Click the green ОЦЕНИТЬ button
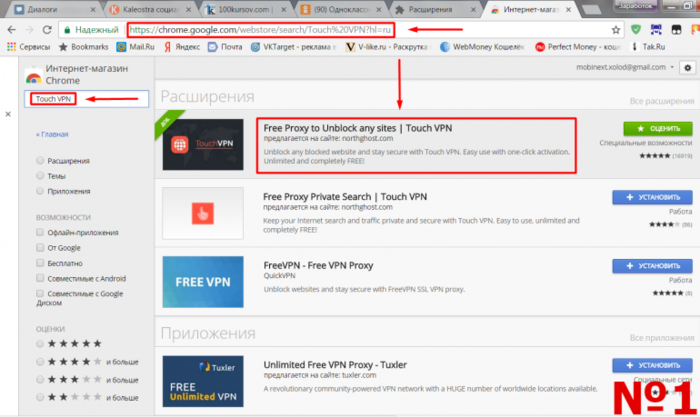Screen dimensions: 700x417 pos(658,129)
